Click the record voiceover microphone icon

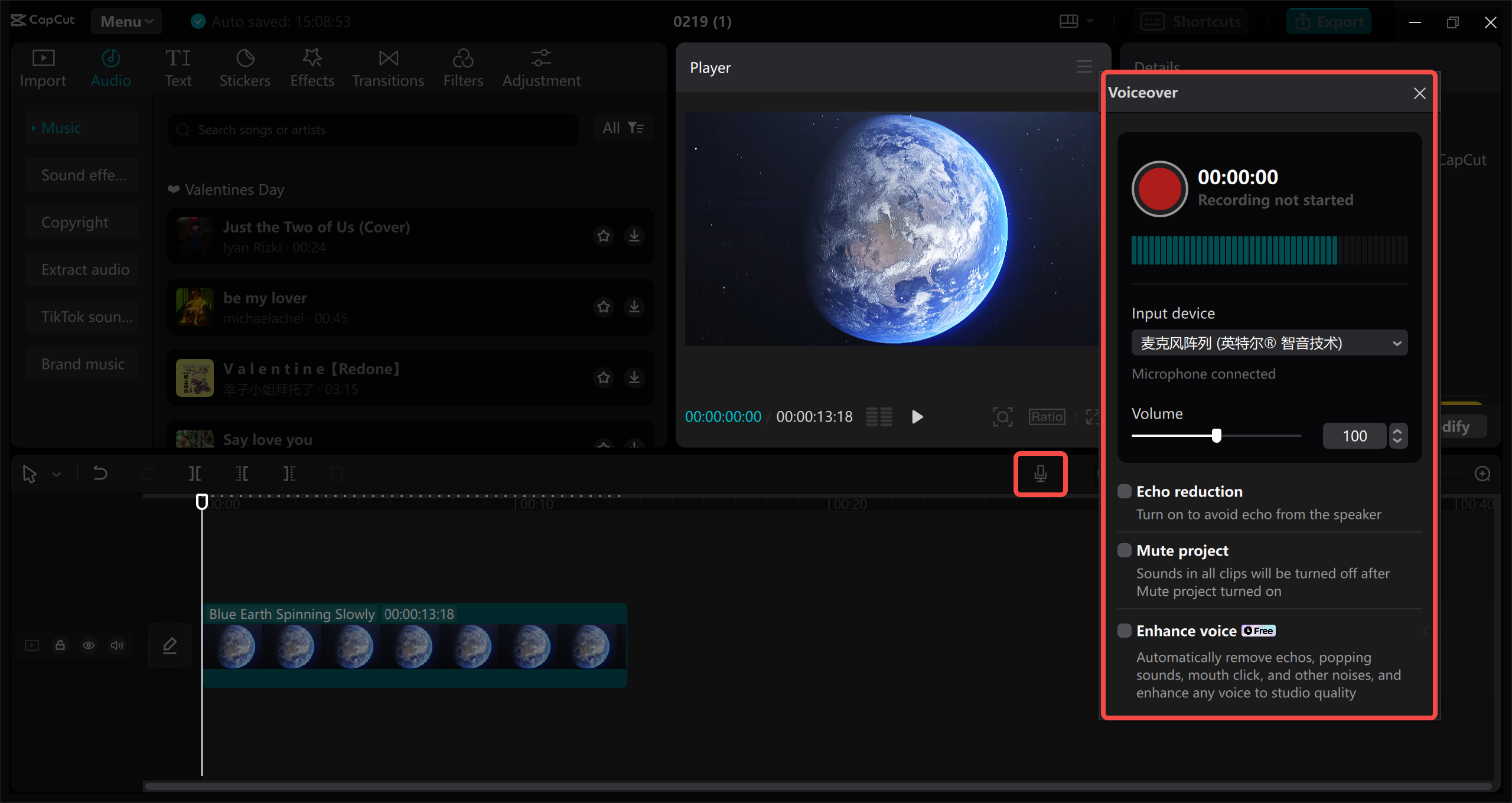point(1040,474)
